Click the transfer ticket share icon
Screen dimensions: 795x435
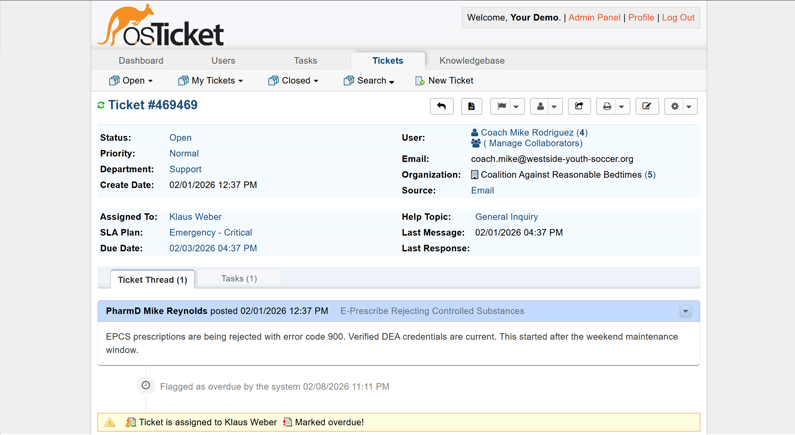coord(579,106)
